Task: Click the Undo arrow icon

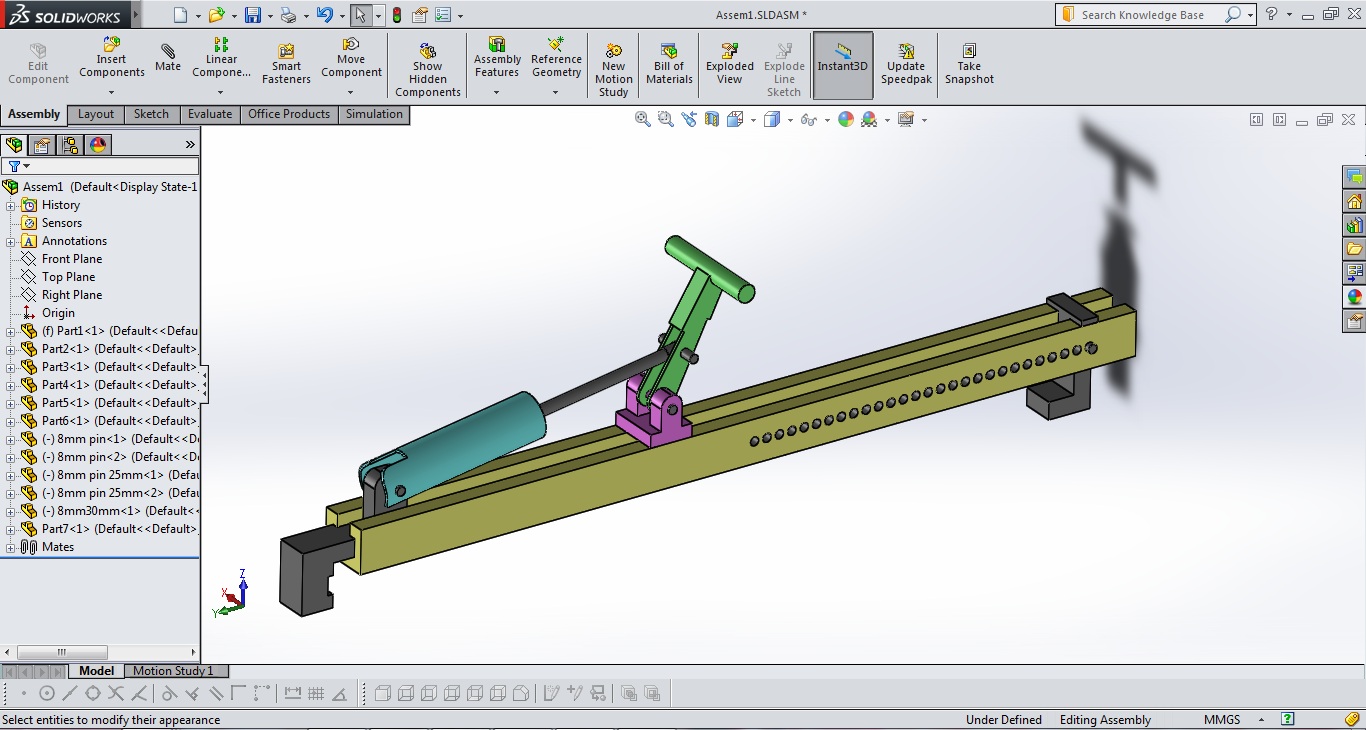Action: [x=323, y=15]
